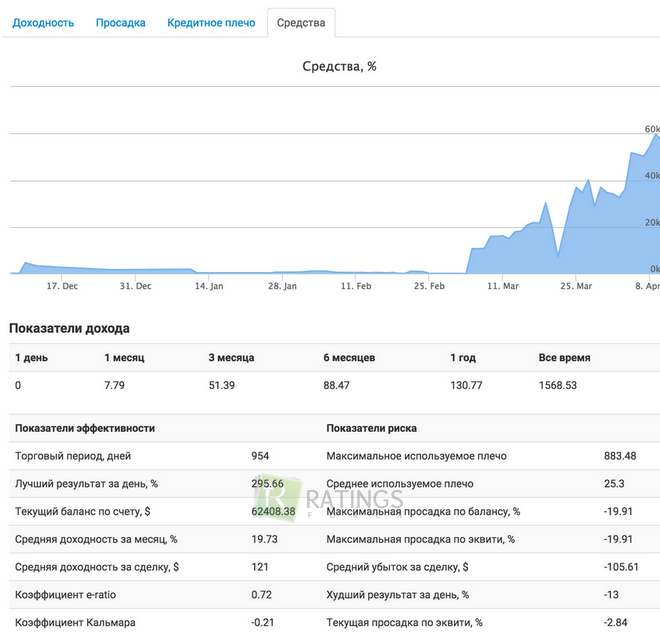Click the value 51.39
The image size is (660, 634).
point(222,385)
